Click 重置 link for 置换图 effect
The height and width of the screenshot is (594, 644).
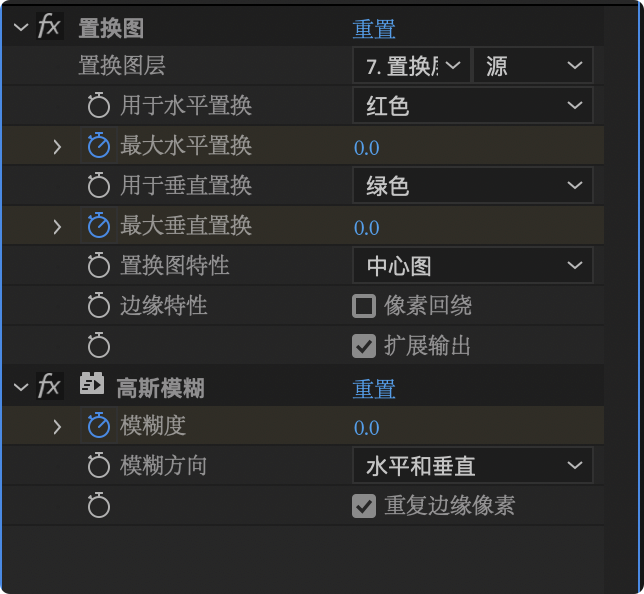coord(374,29)
